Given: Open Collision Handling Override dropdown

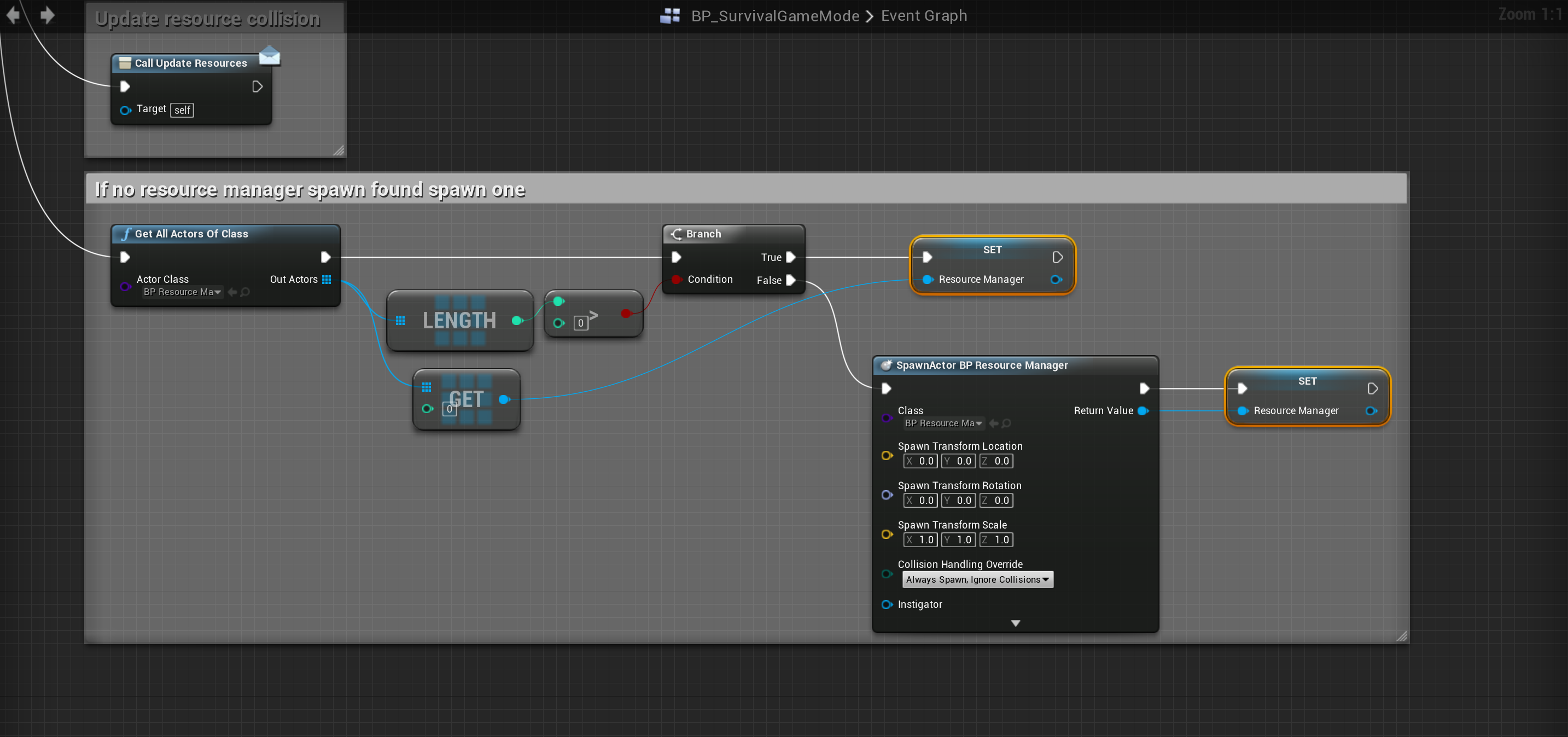Looking at the screenshot, I should click(977, 580).
